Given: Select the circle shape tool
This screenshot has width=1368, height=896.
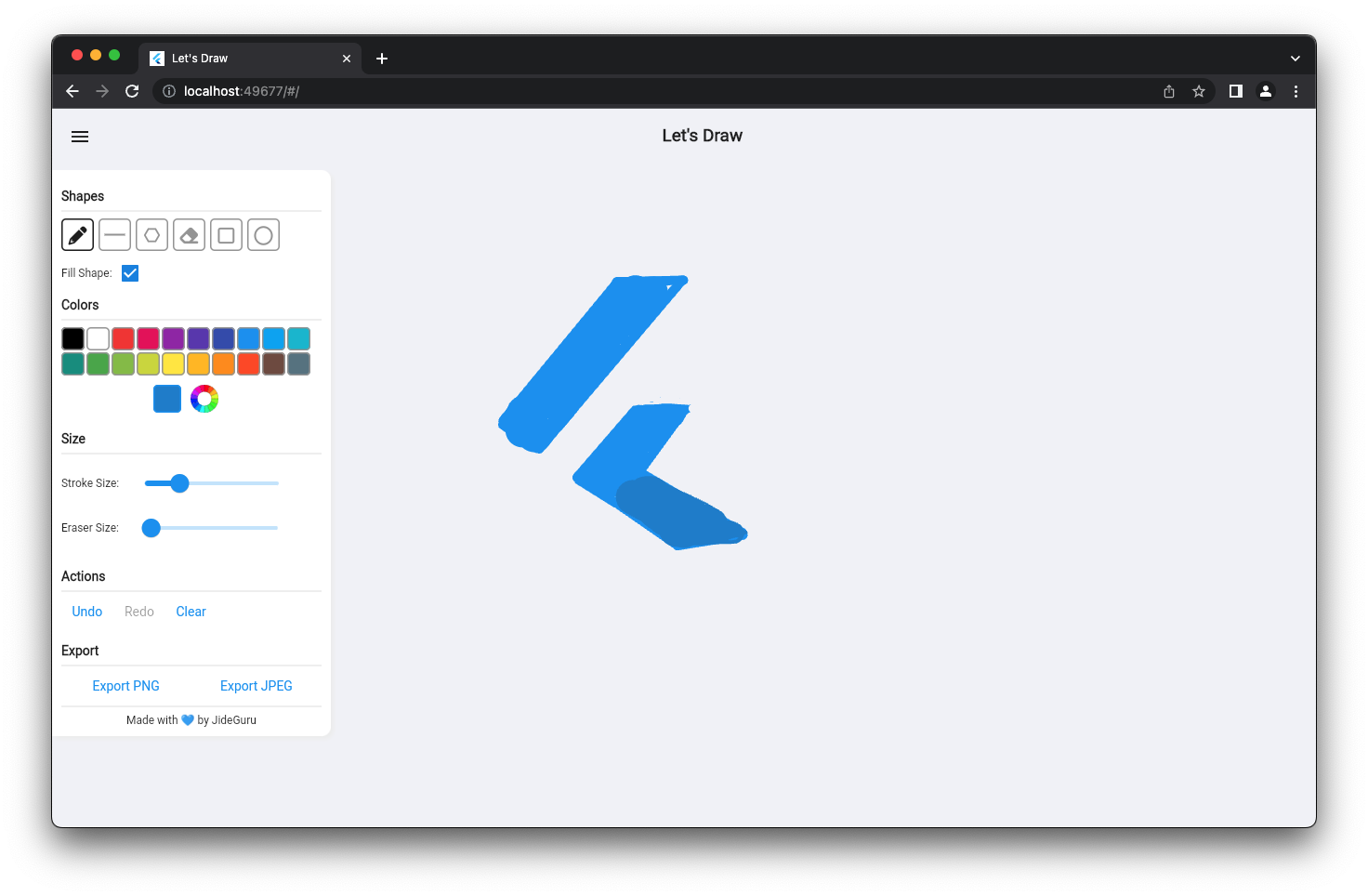Looking at the screenshot, I should (x=264, y=235).
